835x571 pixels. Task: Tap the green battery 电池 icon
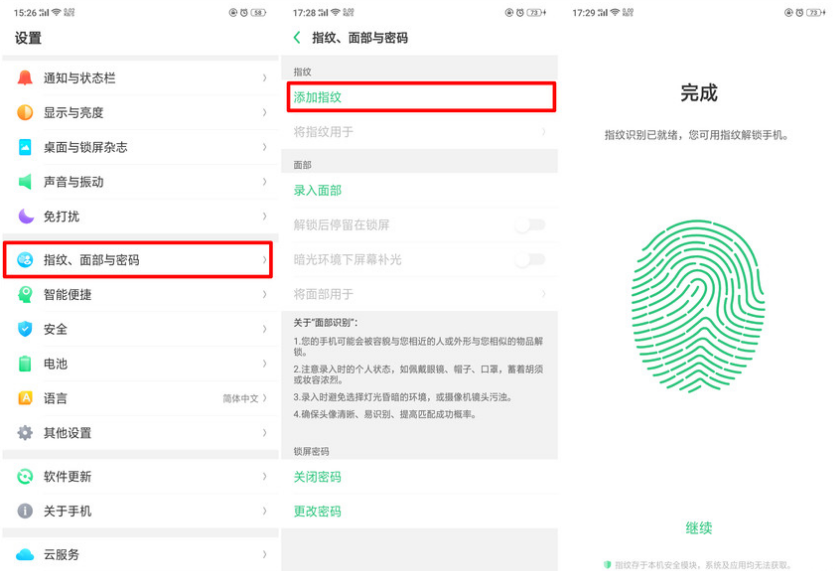click(x=25, y=364)
